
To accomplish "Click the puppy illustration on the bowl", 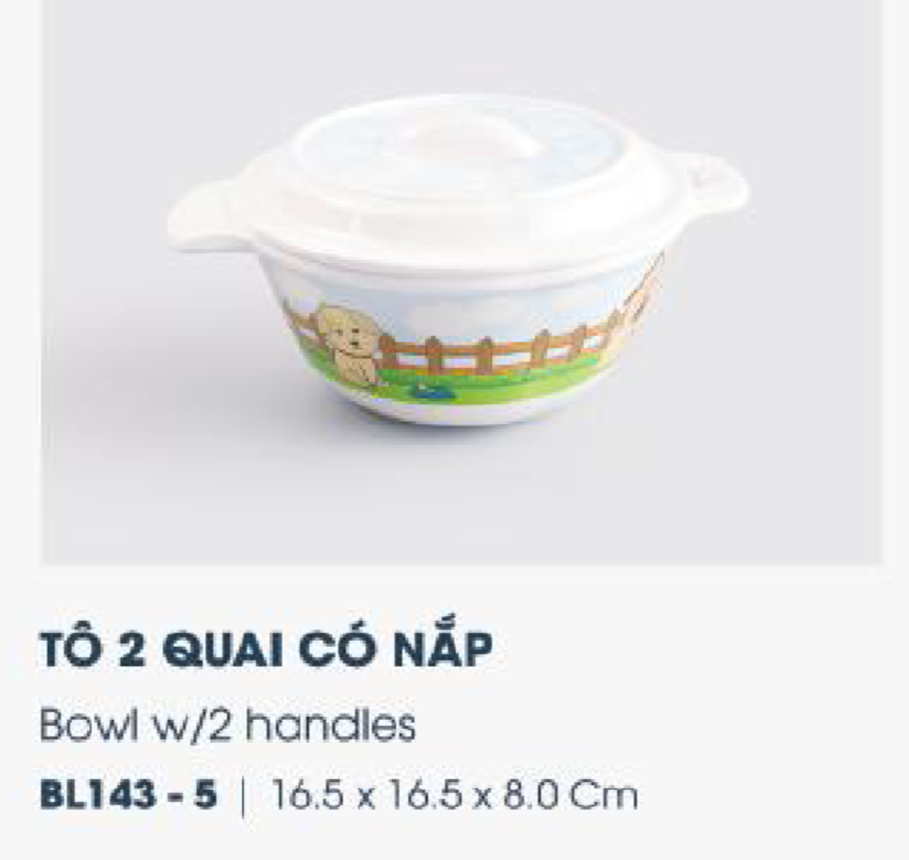I will (348, 343).
